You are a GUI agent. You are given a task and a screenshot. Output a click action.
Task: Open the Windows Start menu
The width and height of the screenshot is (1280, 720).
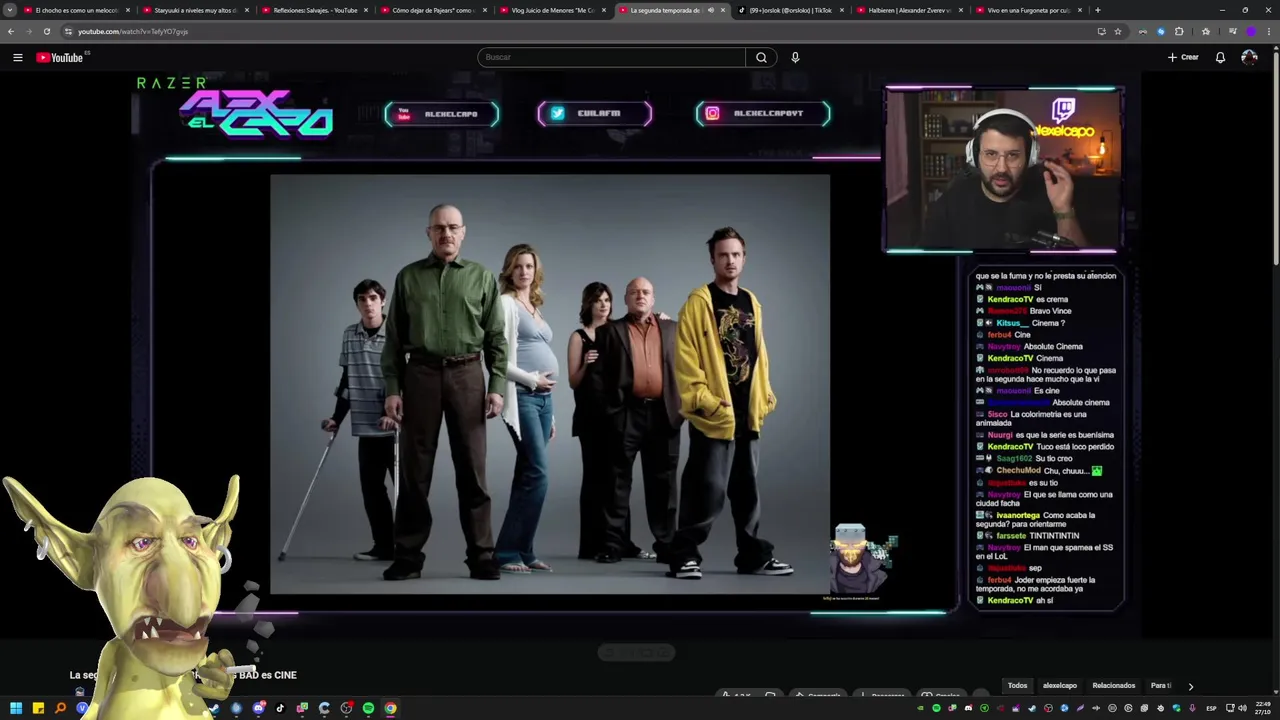16,708
